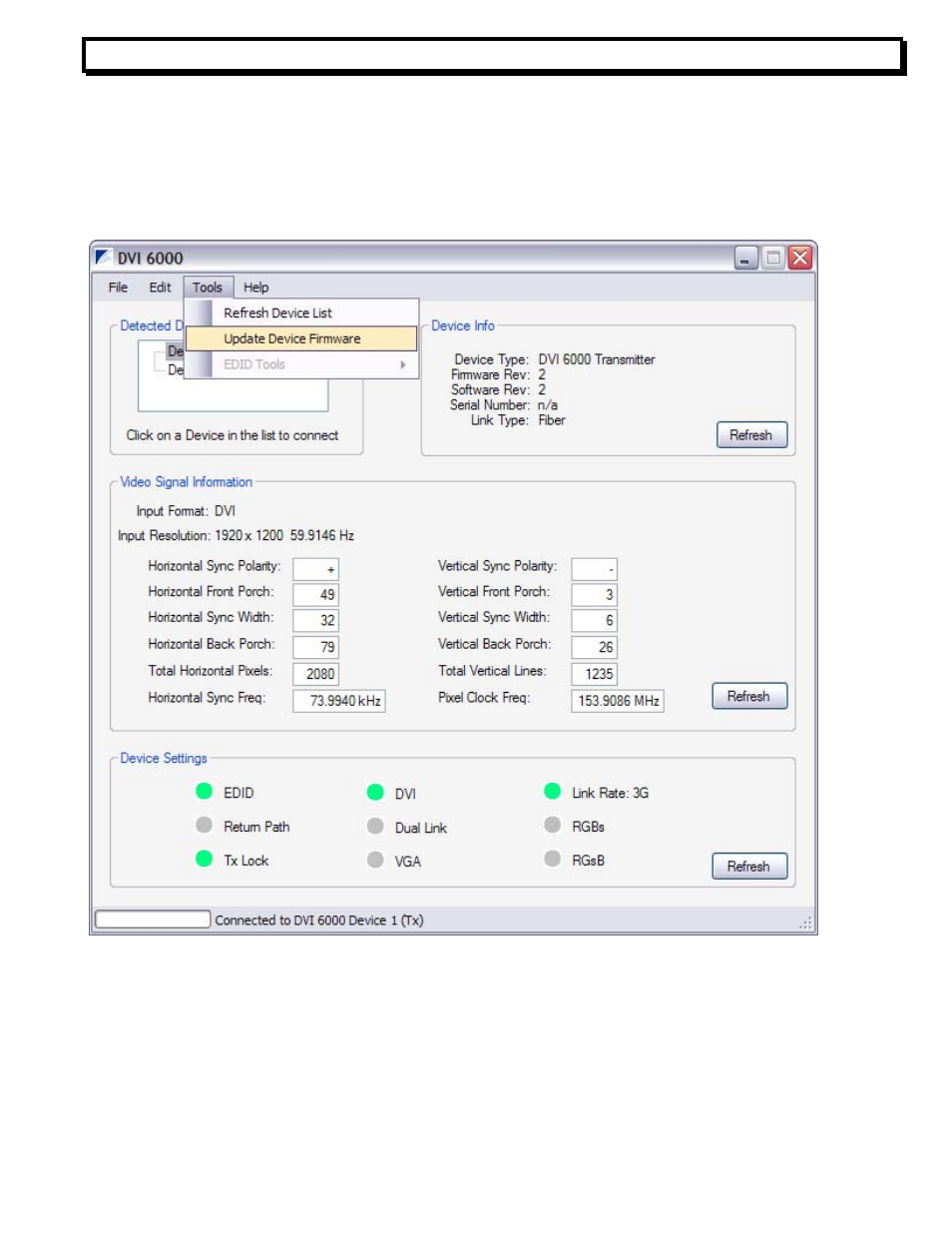Click the Vertical Sync Width value 6
Screen dimensions: 952x1233
click(595, 621)
